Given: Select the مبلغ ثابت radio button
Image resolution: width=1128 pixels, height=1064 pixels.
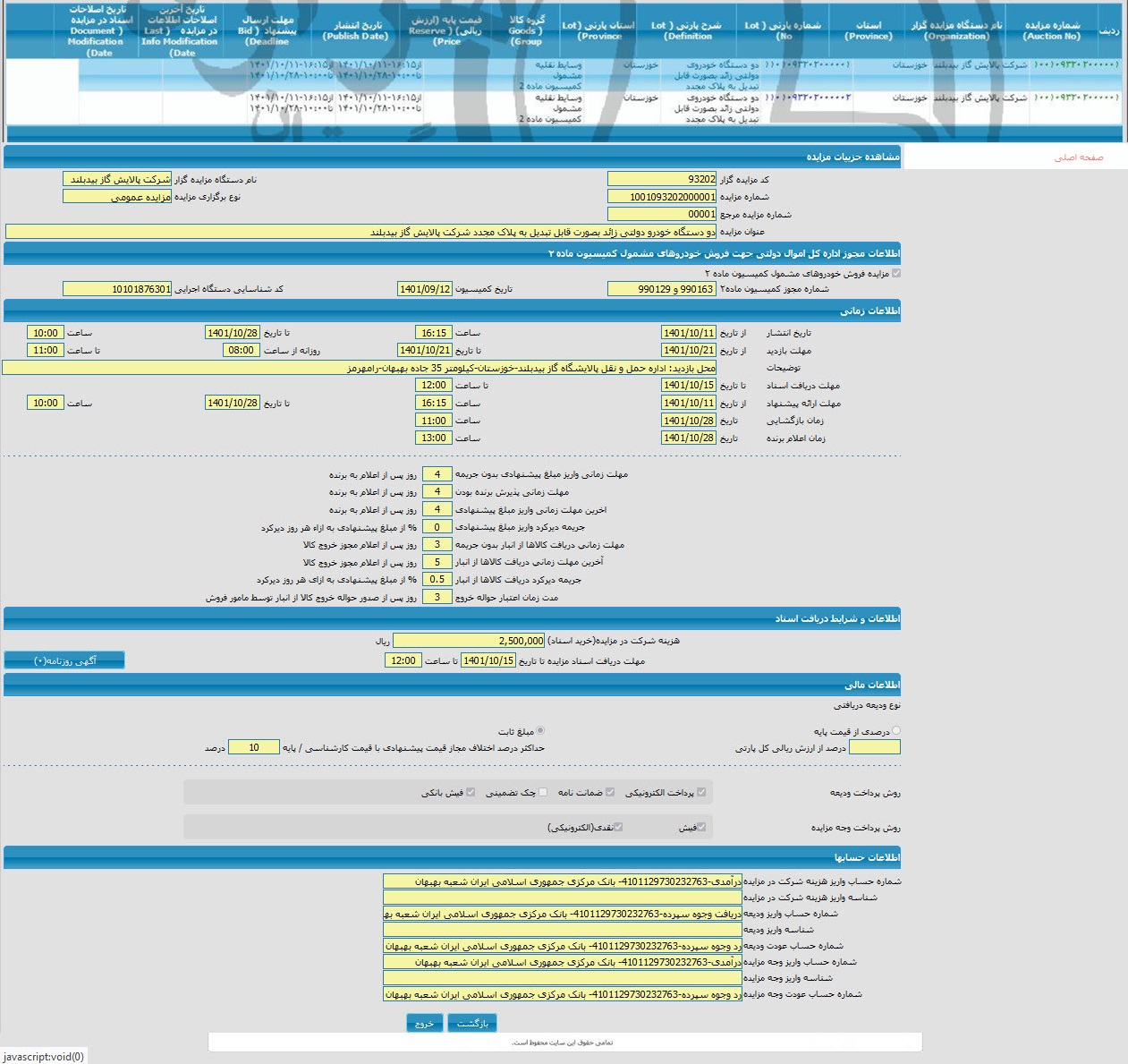Looking at the screenshot, I should pos(540,731).
